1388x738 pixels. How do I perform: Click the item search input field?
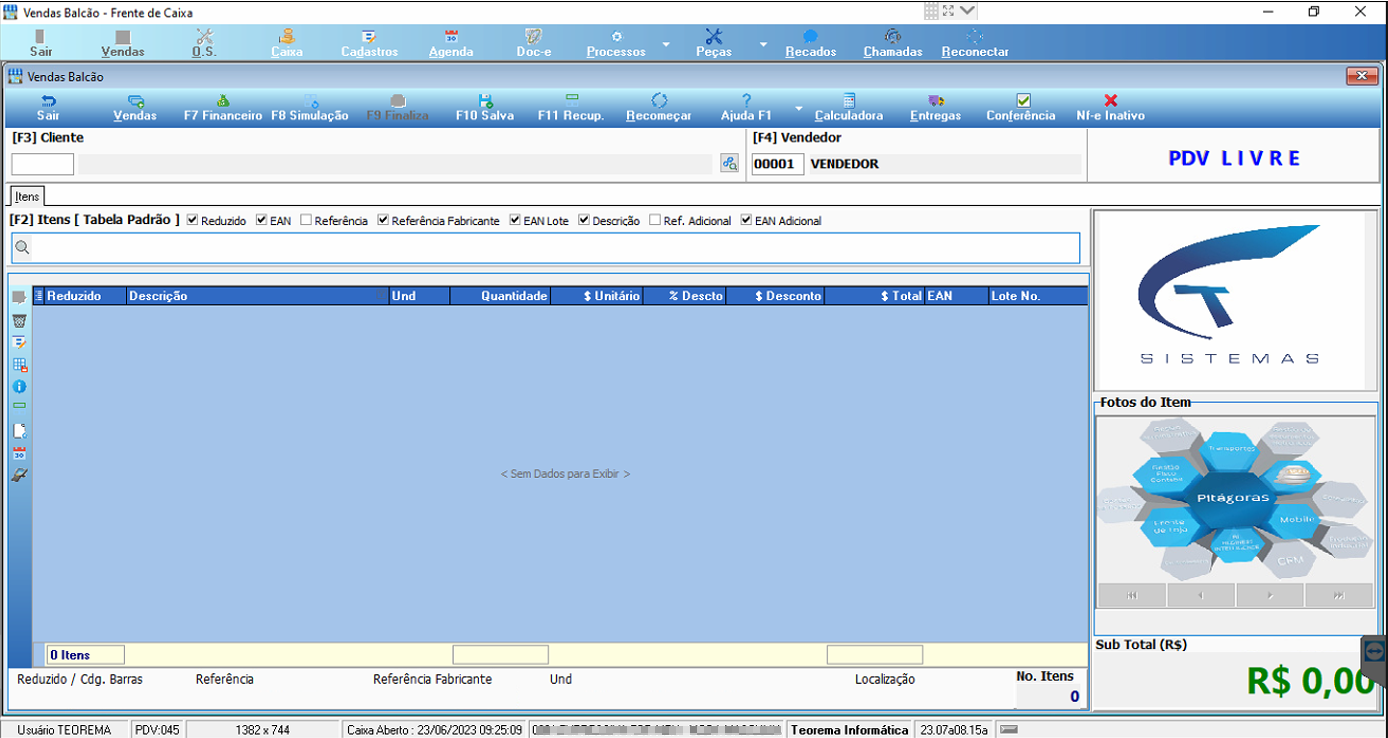click(546, 247)
